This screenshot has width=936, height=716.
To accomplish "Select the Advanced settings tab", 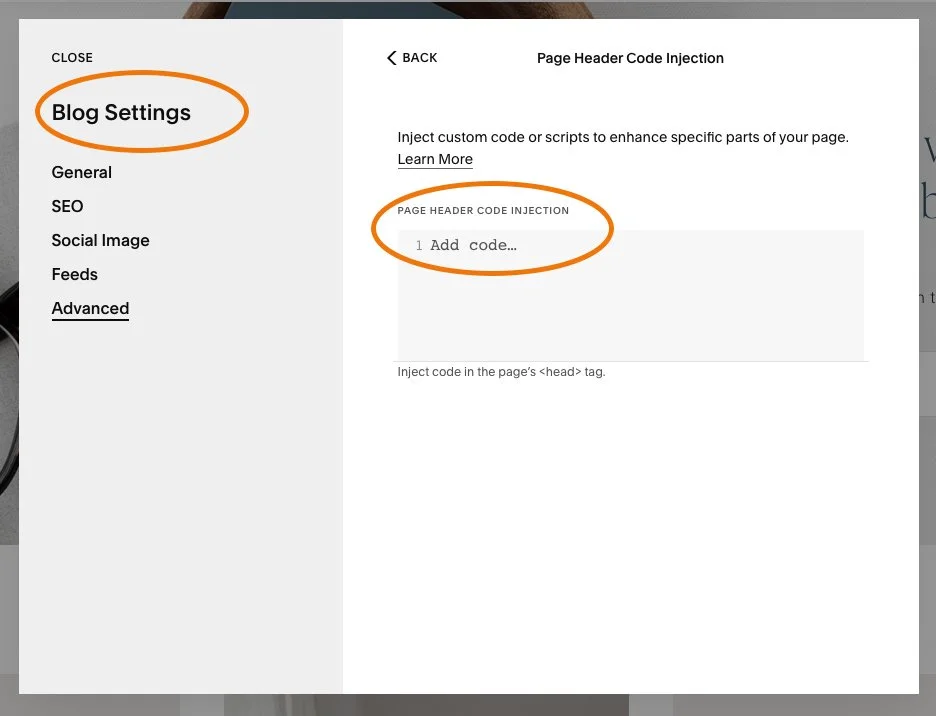I will (x=90, y=308).
